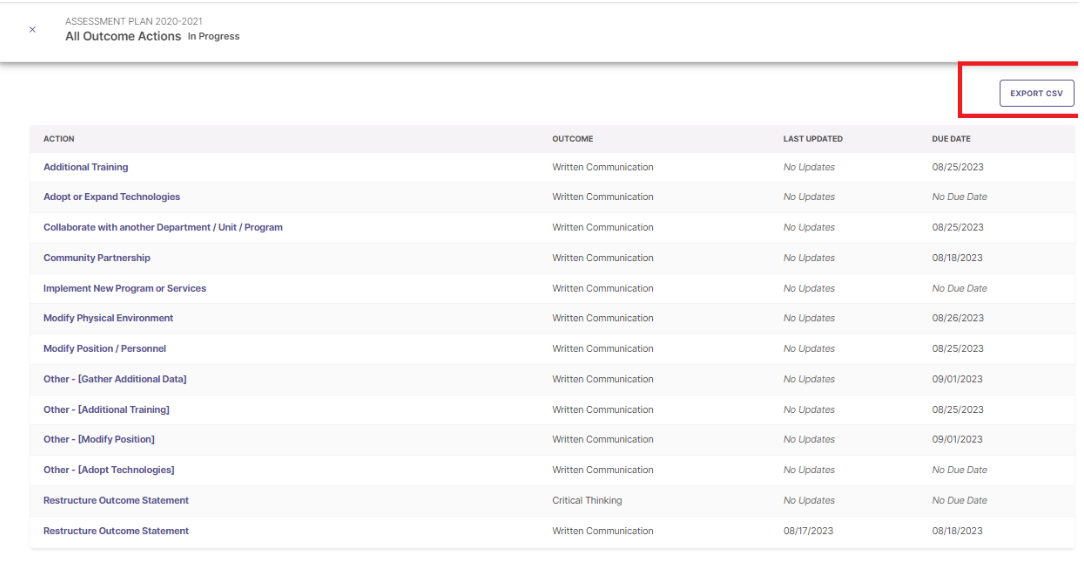Select the Community Partnership action

[x=97, y=258]
